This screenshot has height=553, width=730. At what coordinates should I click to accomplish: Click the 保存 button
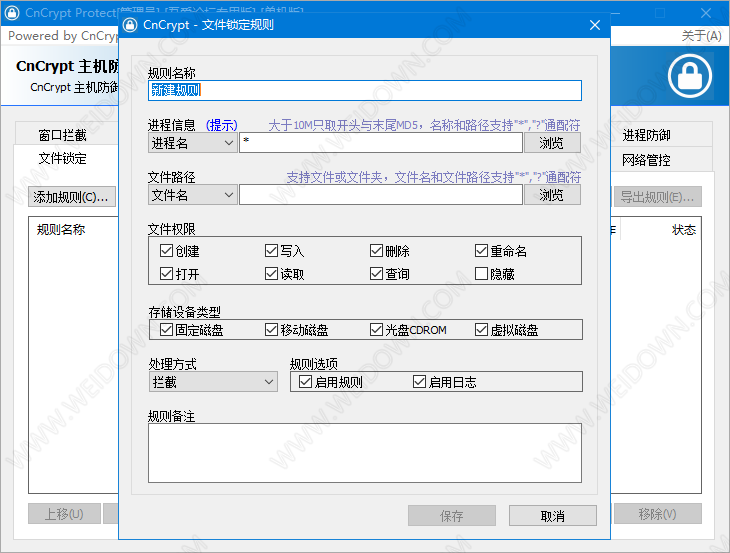(452, 516)
